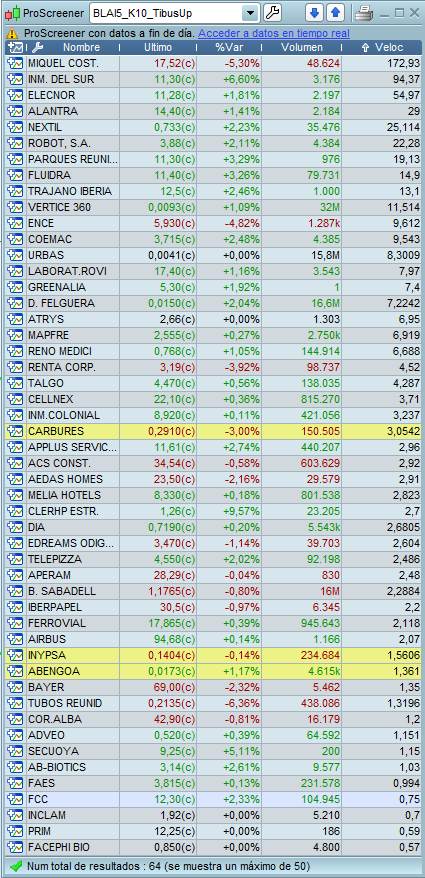Select the AEDAS HOMES row name

click(65, 479)
